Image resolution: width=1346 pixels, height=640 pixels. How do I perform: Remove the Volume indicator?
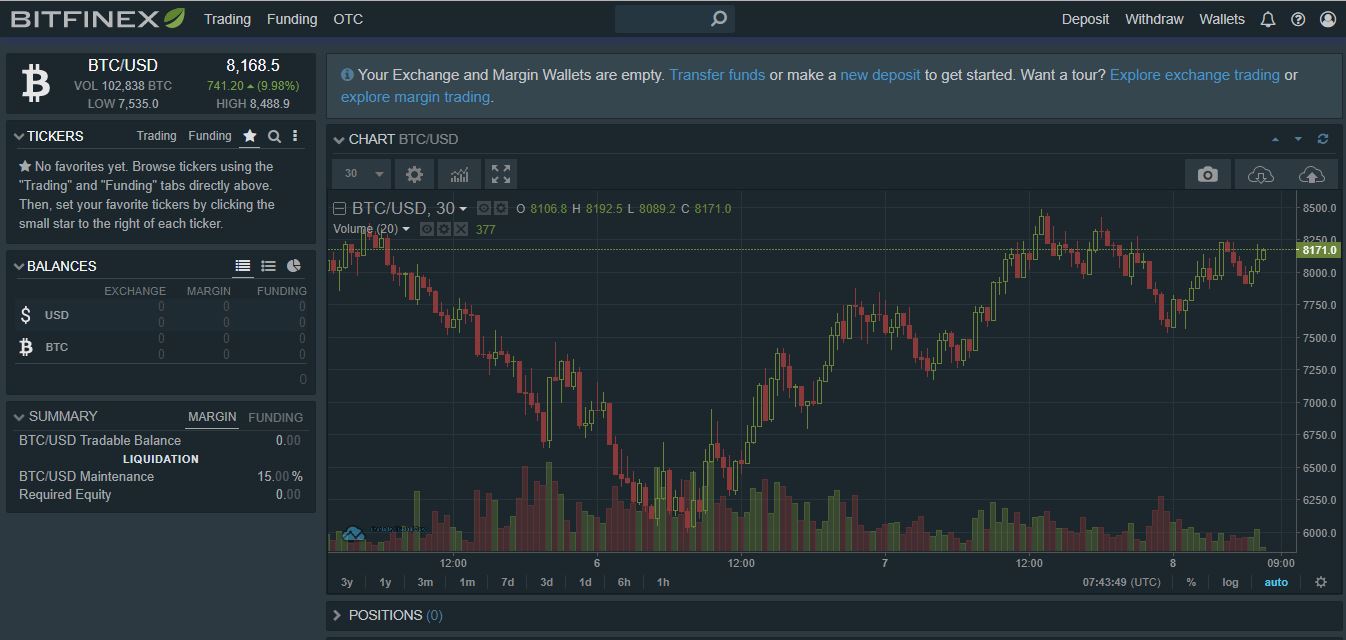[461, 229]
